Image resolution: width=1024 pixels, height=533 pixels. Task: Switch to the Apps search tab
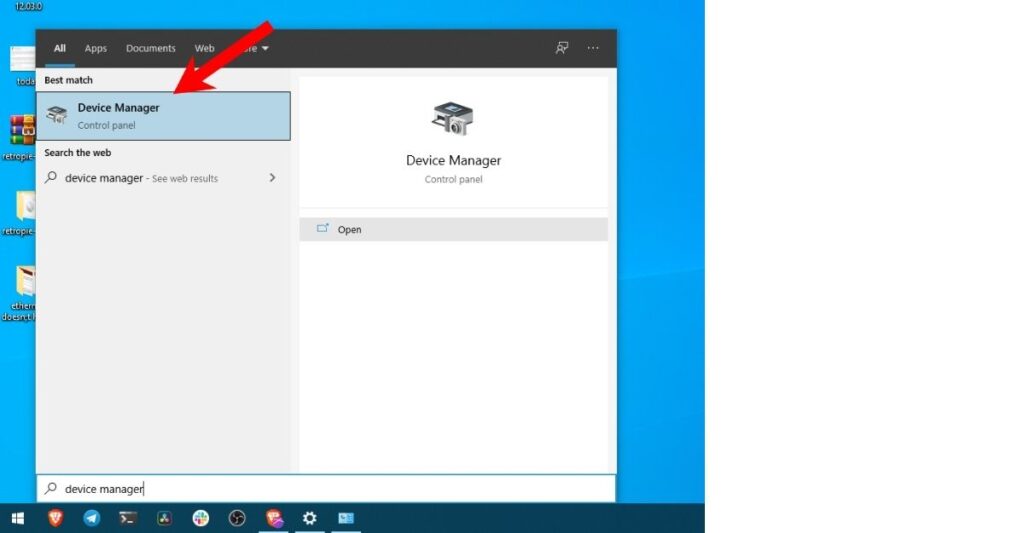[x=95, y=48]
